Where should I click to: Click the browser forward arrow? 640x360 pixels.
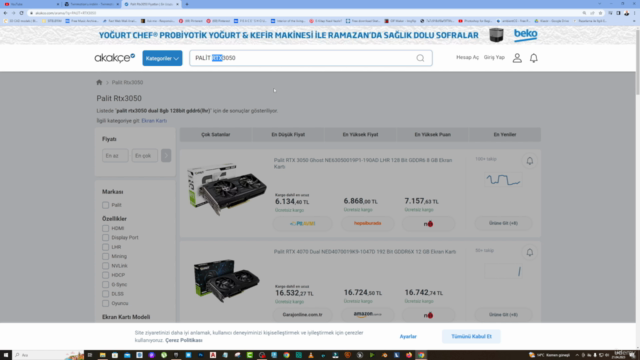[13, 13]
